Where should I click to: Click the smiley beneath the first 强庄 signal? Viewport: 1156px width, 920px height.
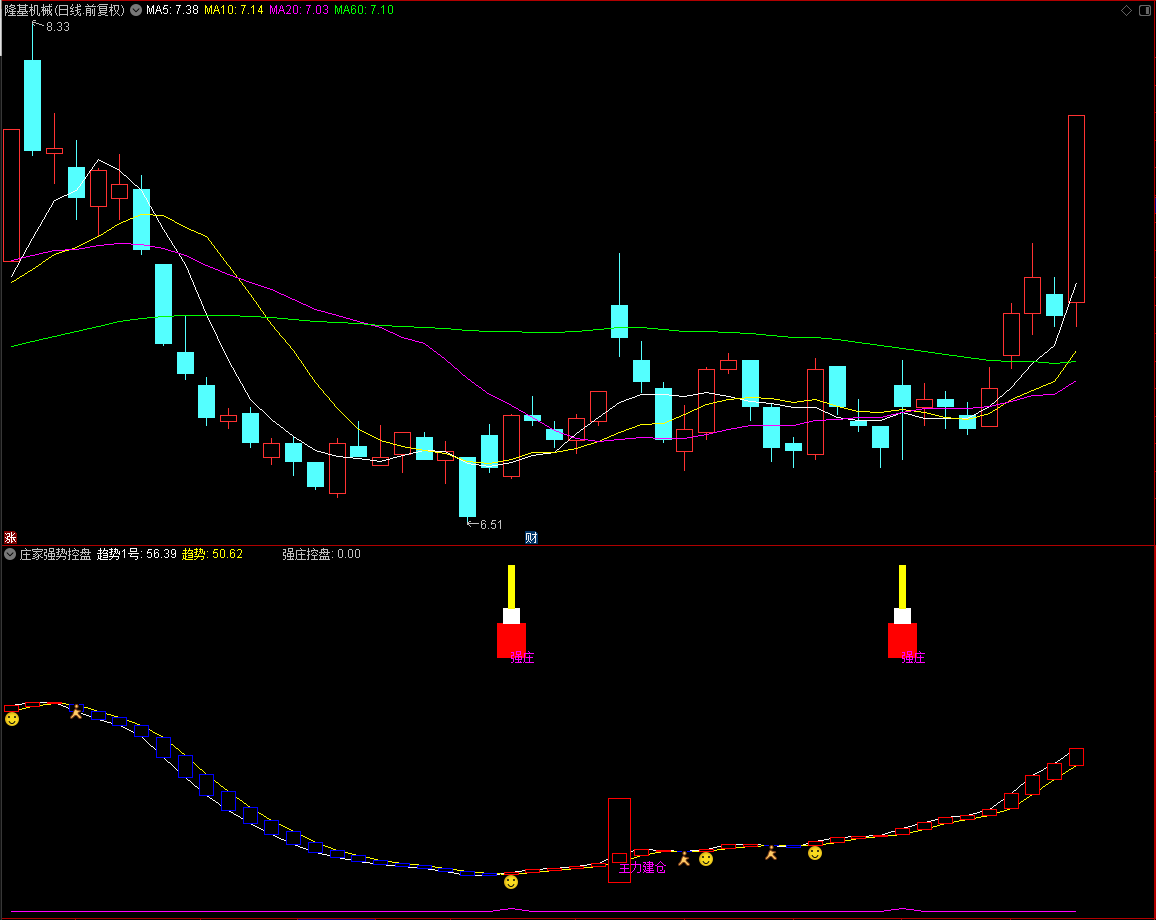coord(511,882)
